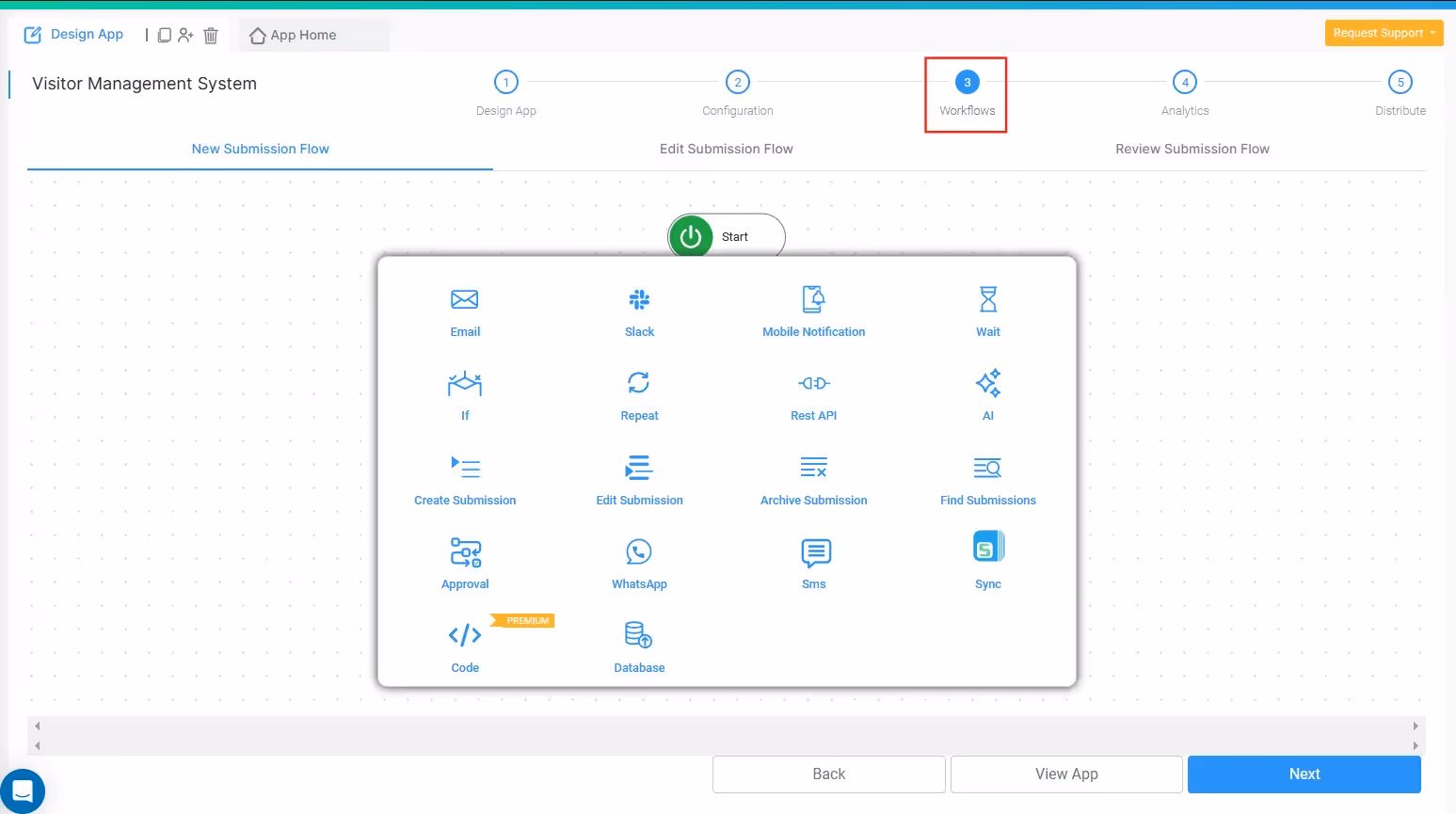Open the Edit Submission Flow tab
1456x814 pixels.
tap(727, 149)
